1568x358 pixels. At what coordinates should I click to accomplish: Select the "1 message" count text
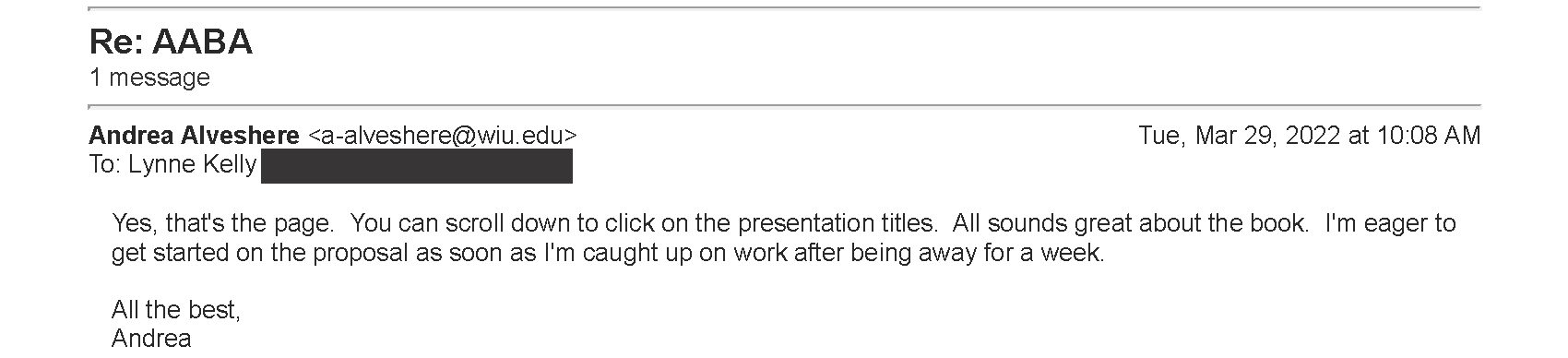[x=149, y=78]
